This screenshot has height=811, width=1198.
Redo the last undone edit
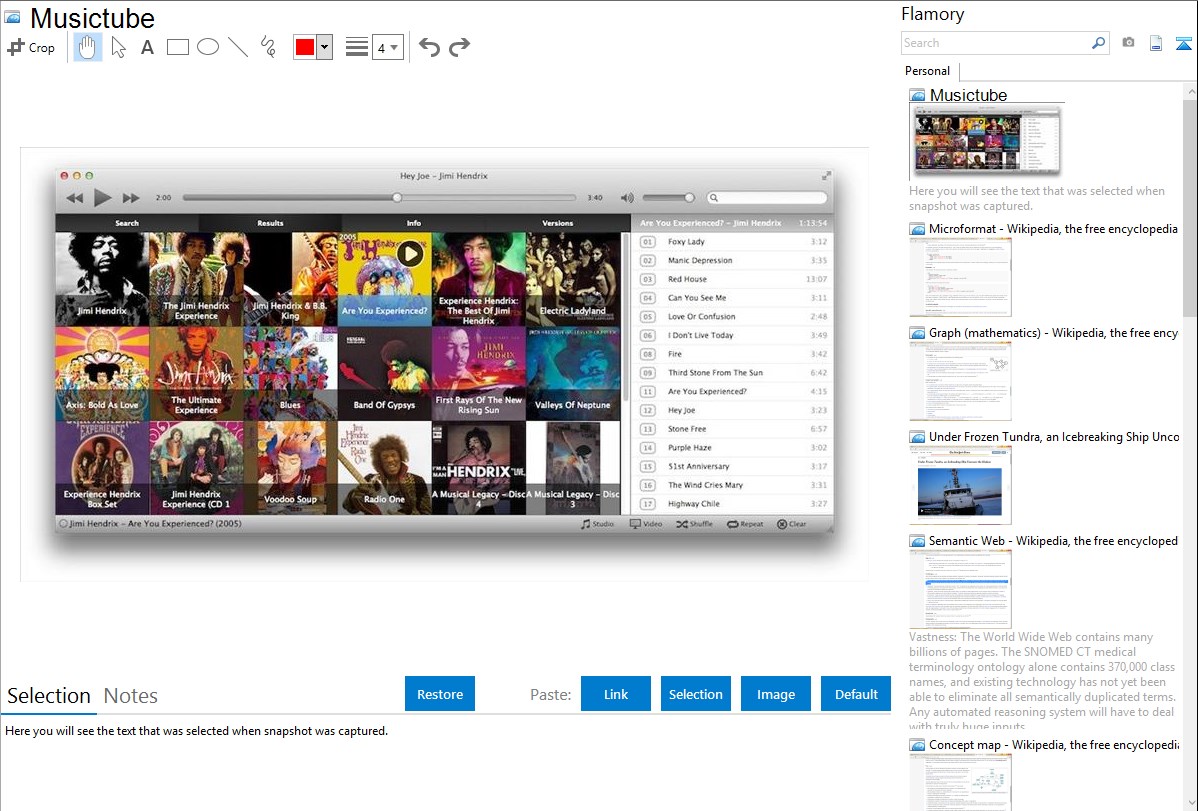[460, 47]
